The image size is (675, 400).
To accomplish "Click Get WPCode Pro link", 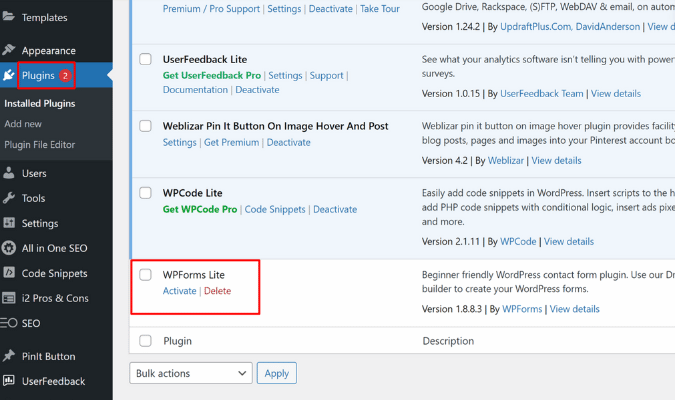I will (200, 209).
